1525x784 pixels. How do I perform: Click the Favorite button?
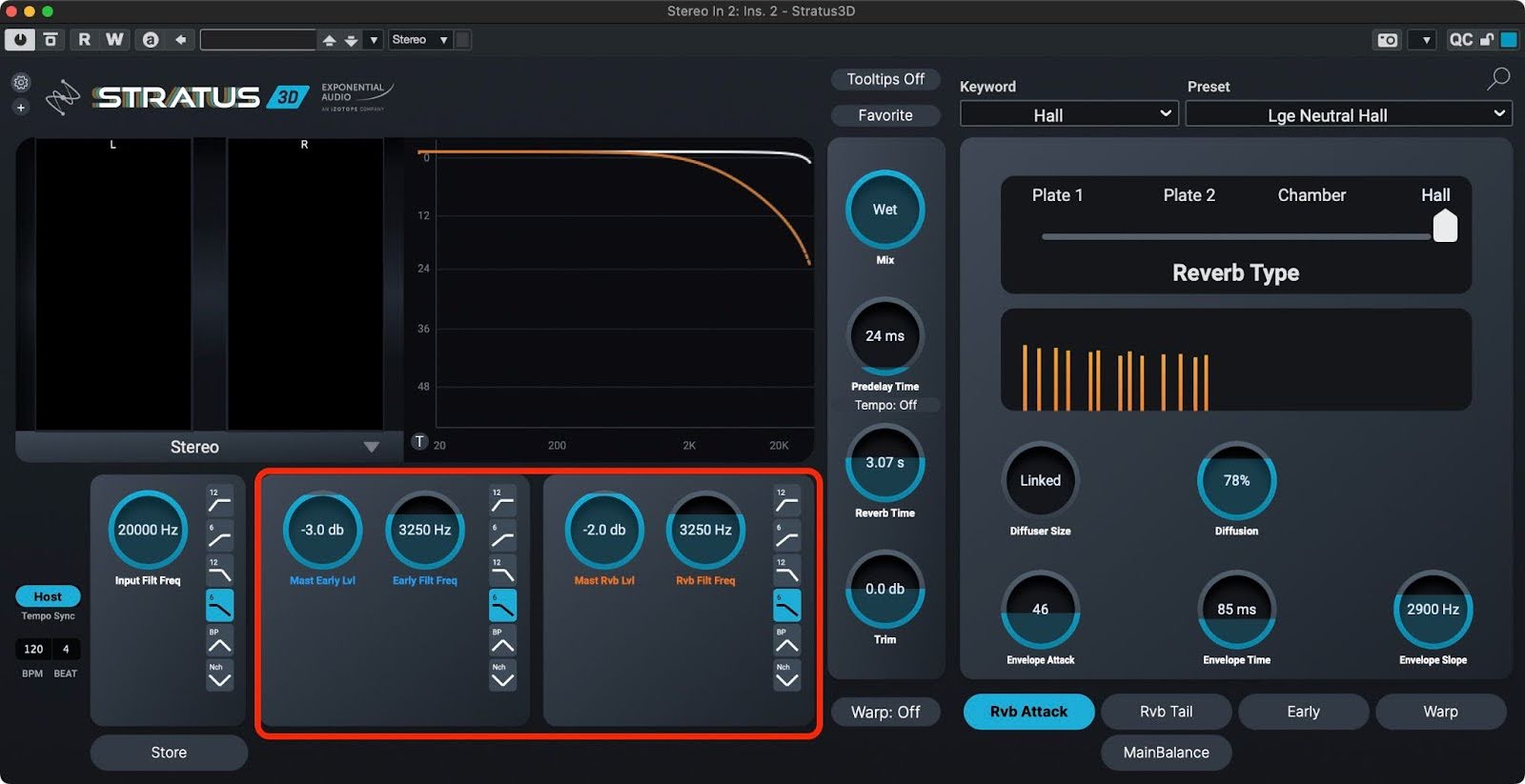click(885, 115)
